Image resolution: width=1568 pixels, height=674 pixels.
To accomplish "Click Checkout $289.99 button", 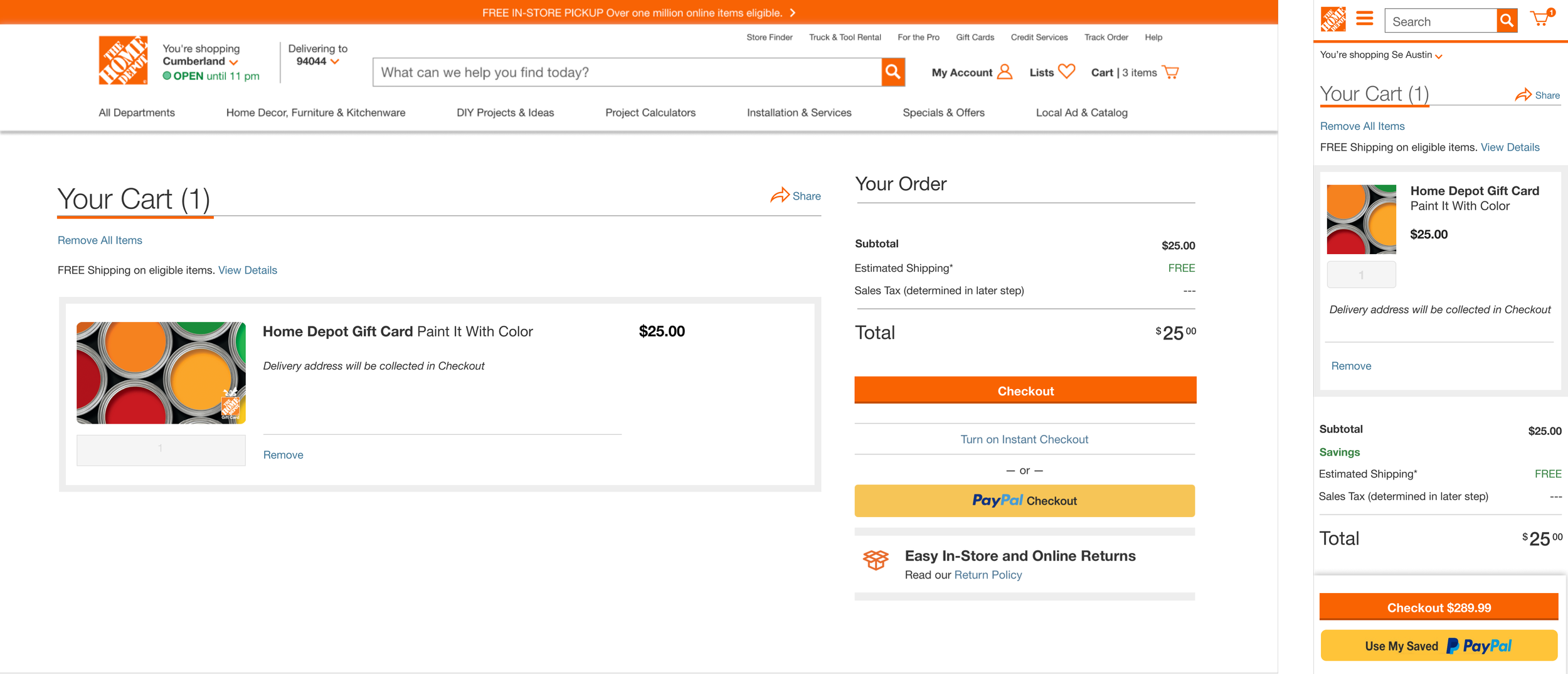I will click(x=1439, y=607).
